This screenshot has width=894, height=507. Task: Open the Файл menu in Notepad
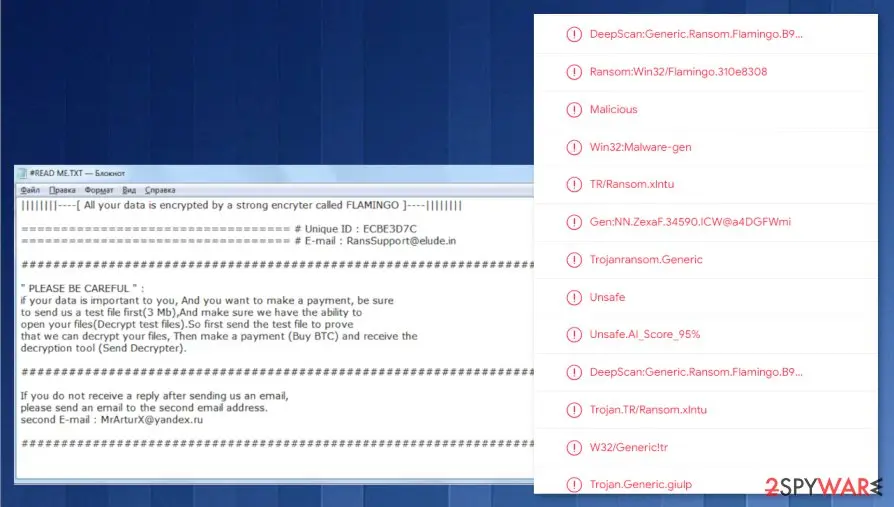pyautogui.click(x=30, y=190)
